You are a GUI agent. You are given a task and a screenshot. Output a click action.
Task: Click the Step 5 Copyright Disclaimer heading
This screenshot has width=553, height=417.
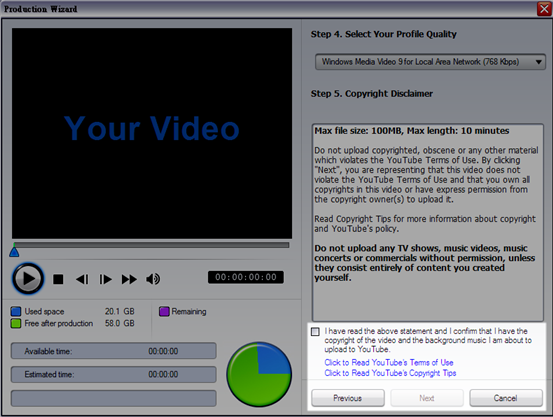pyautogui.click(x=372, y=94)
